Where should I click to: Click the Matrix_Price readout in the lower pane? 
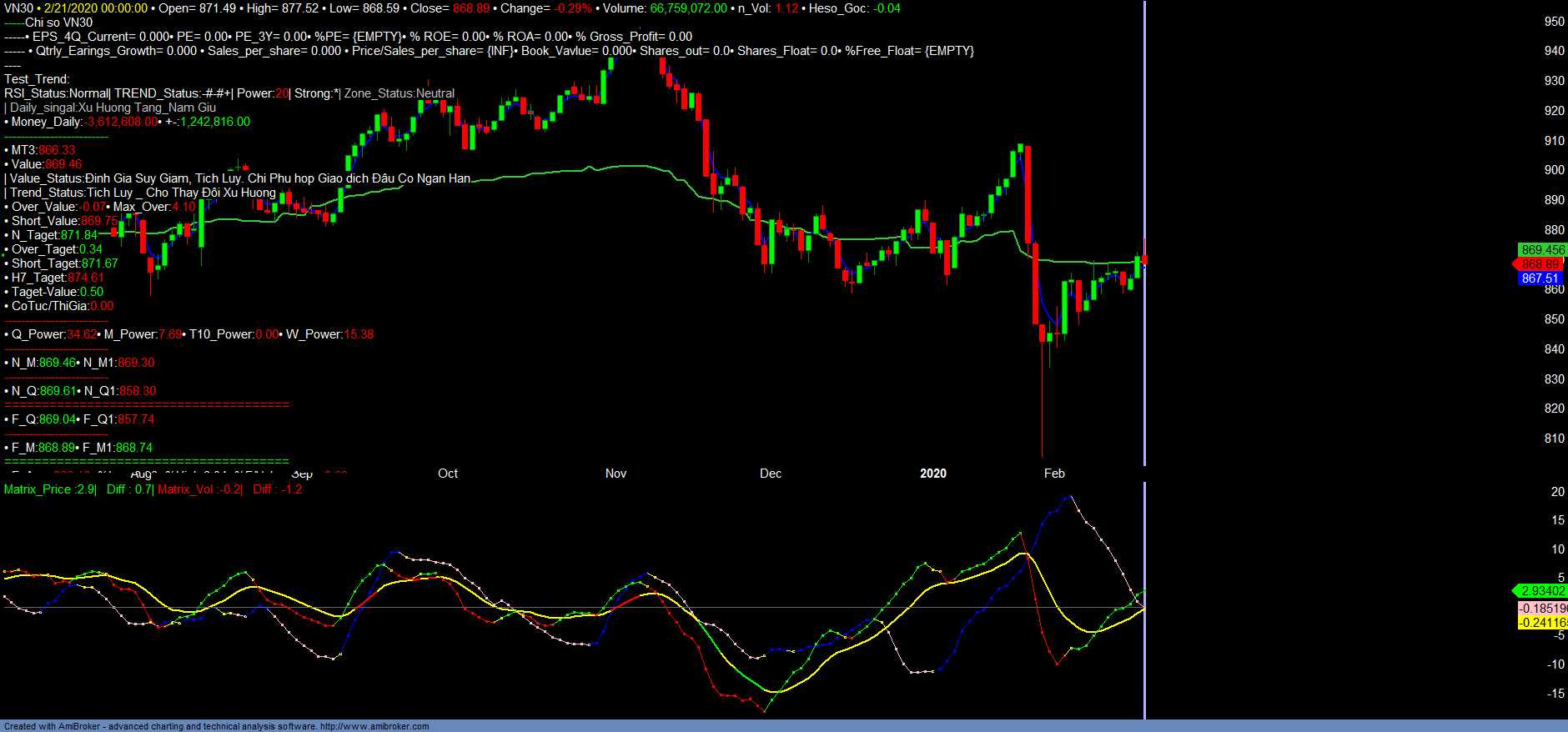pos(49,489)
